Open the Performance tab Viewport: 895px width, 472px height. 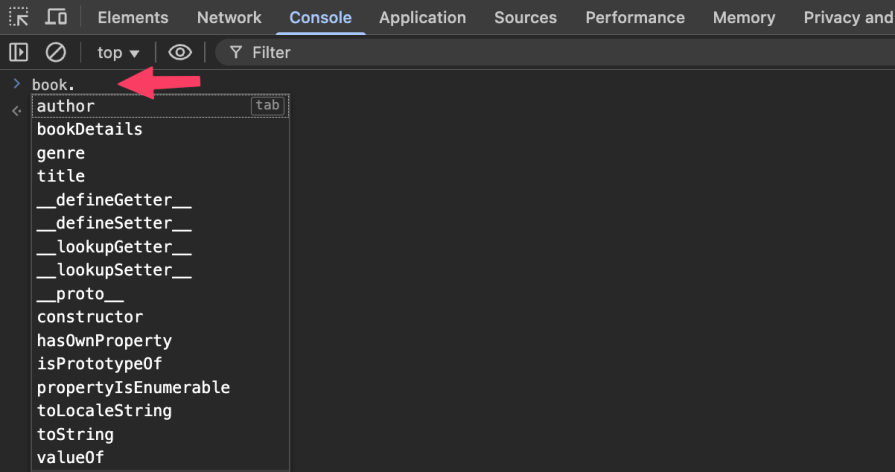coord(635,18)
